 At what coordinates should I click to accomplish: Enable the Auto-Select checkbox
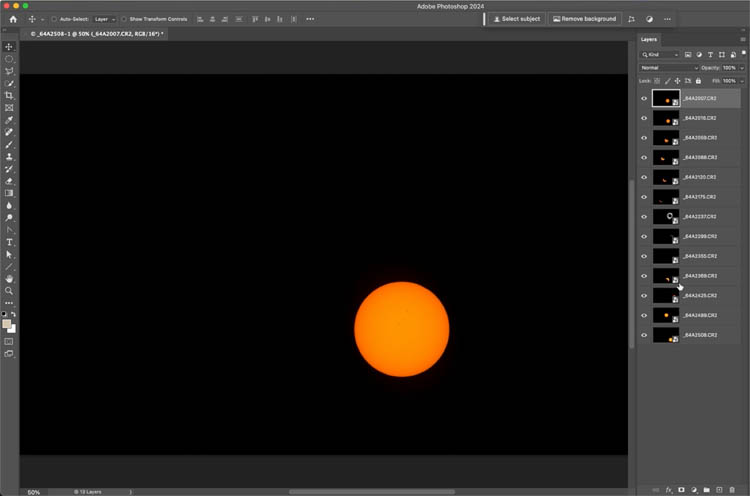click(x=55, y=19)
